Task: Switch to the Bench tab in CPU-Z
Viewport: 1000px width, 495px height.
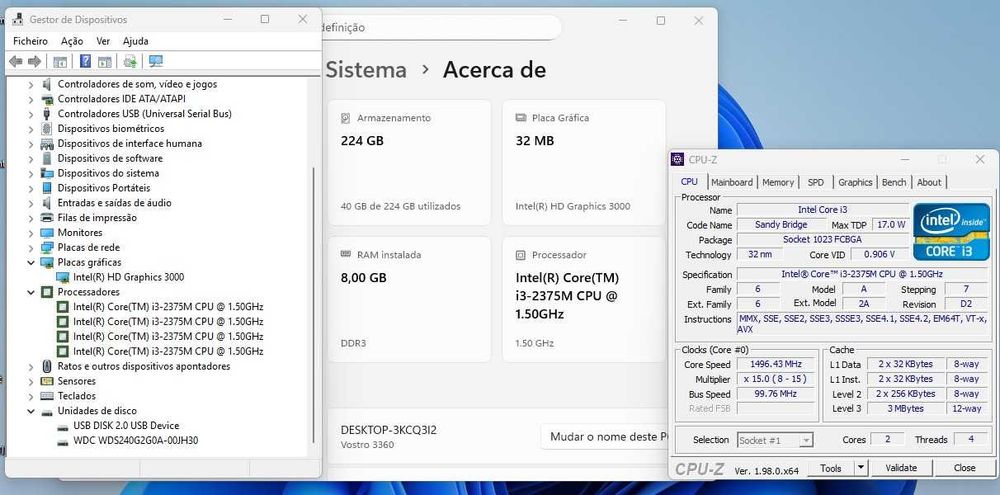Action: pos(894,182)
